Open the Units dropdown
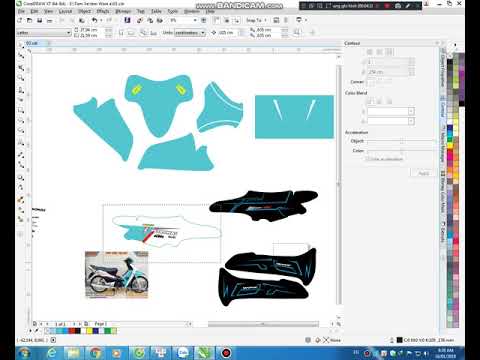The height and width of the screenshot is (360, 480). [x=203, y=33]
